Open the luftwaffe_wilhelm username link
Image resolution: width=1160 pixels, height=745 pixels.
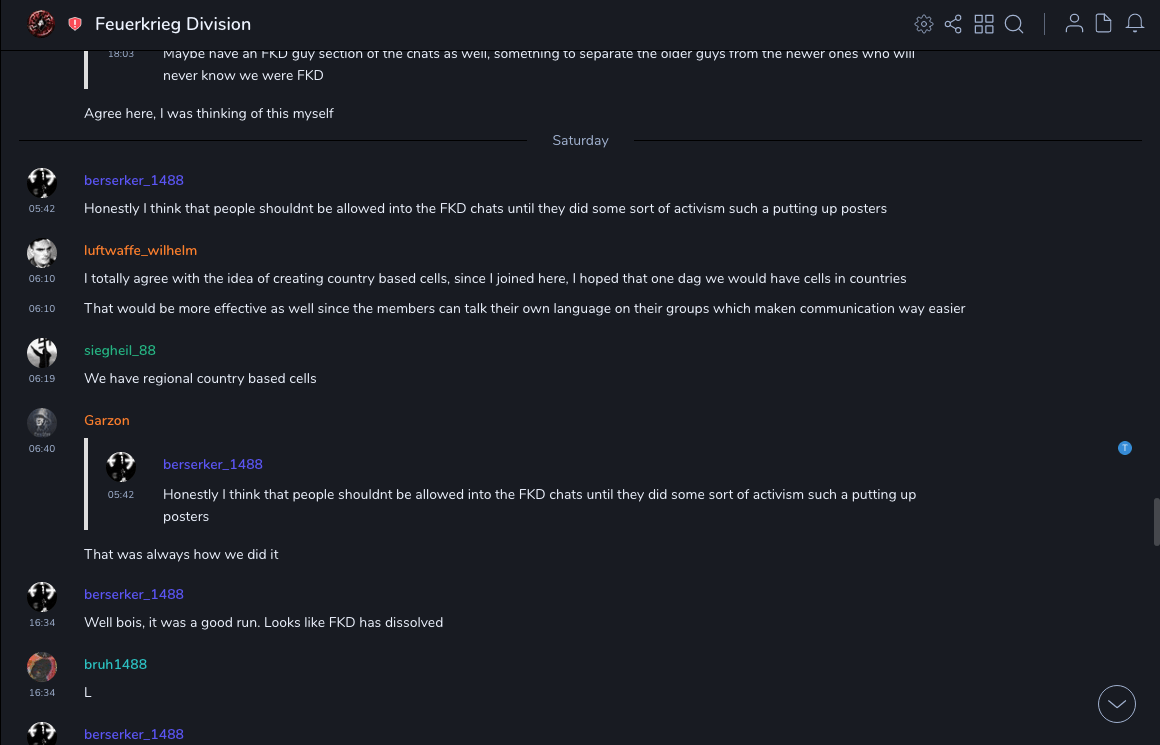pyautogui.click(x=140, y=250)
